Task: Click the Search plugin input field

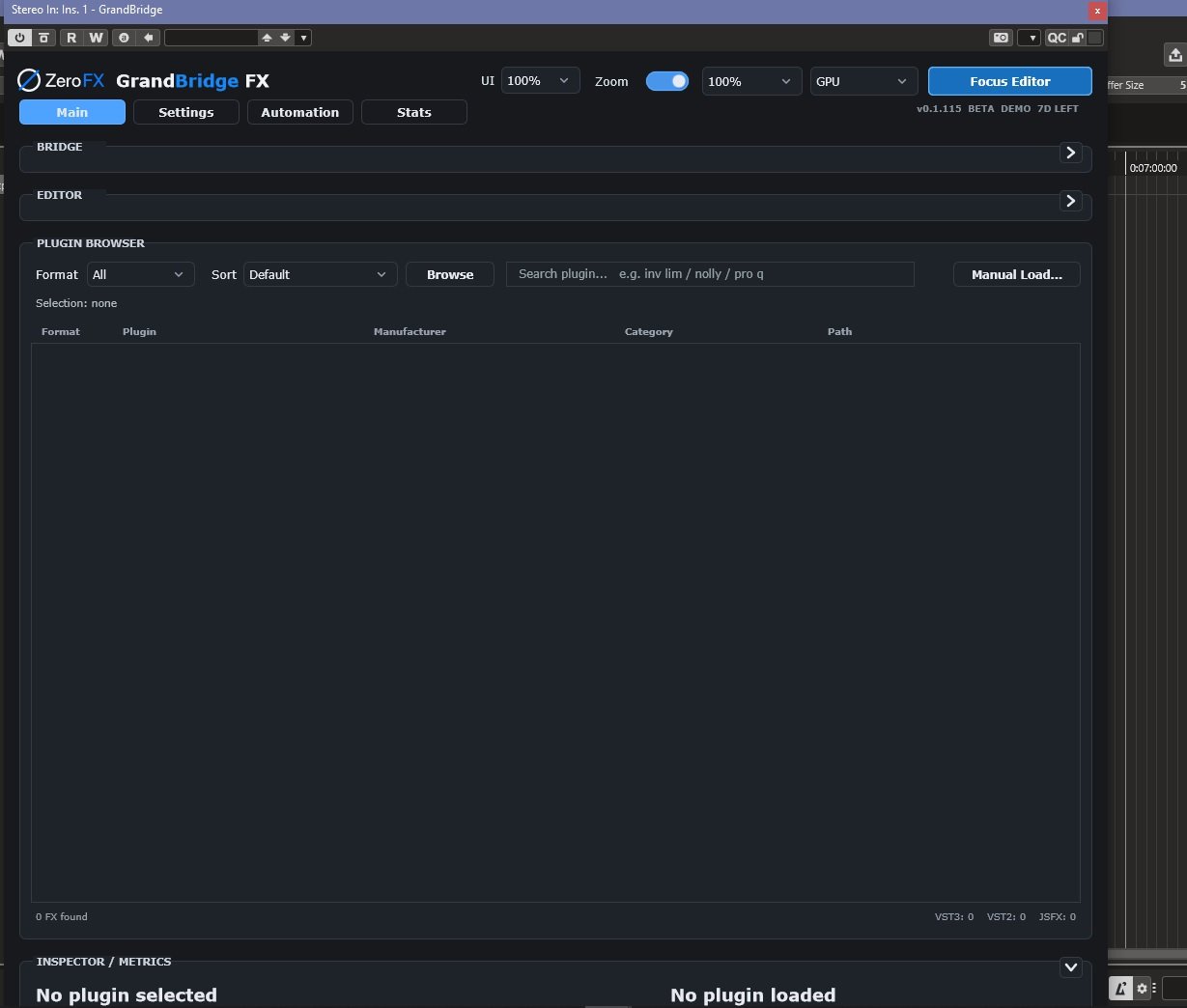Action: (x=710, y=274)
